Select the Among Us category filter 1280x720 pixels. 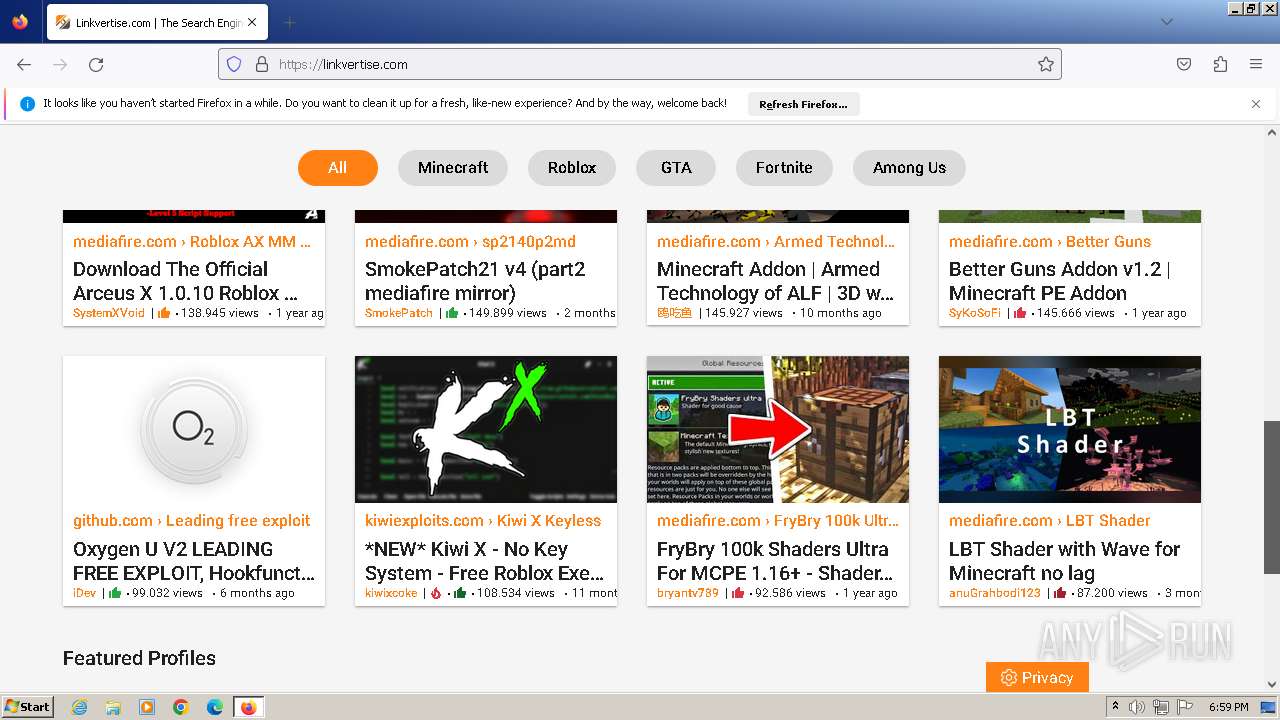click(909, 168)
